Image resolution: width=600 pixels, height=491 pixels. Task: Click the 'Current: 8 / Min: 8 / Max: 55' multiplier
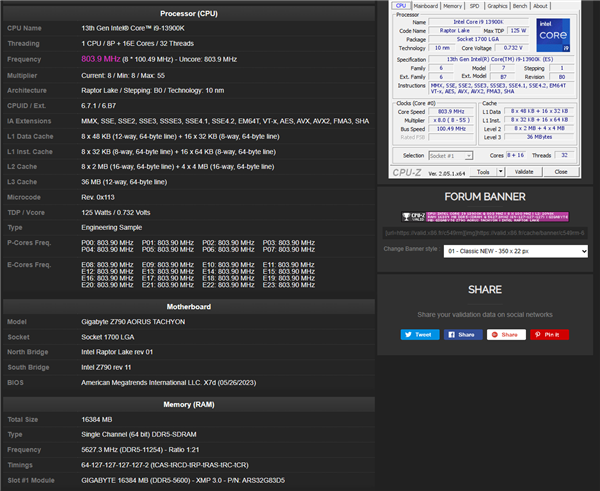(123, 75)
